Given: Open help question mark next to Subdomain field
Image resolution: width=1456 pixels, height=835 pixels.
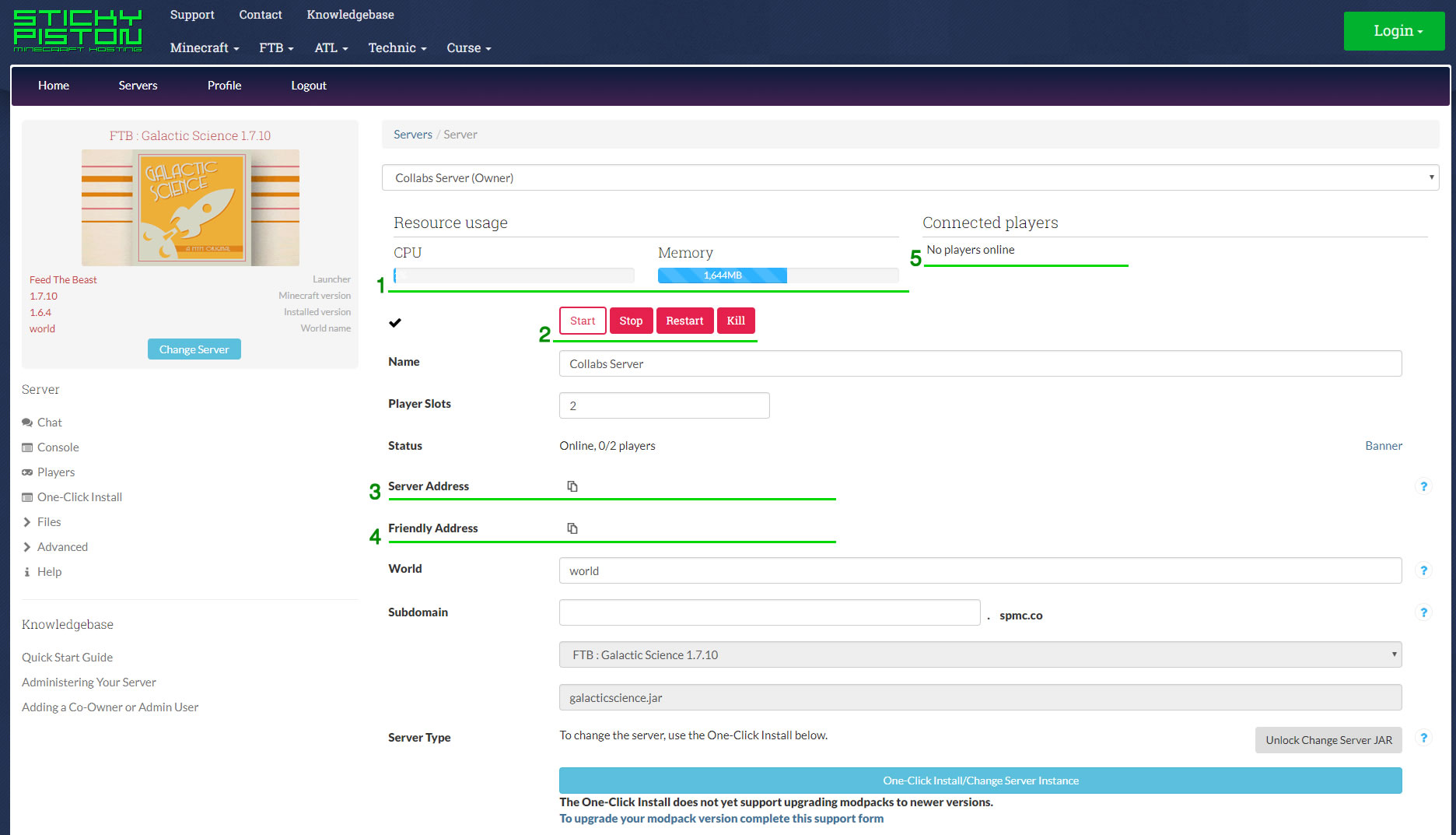Looking at the screenshot, I should coord(1423,612).
